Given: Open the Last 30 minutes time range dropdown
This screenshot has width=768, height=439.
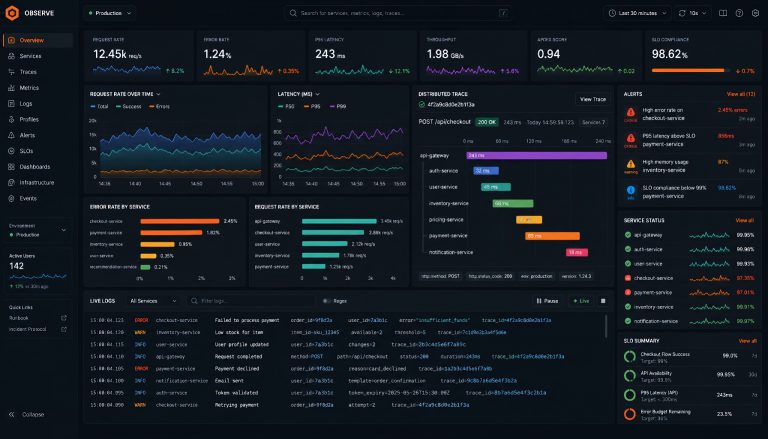Looking at the screenshot, I should pyautogui.click(x=637, y=13).
